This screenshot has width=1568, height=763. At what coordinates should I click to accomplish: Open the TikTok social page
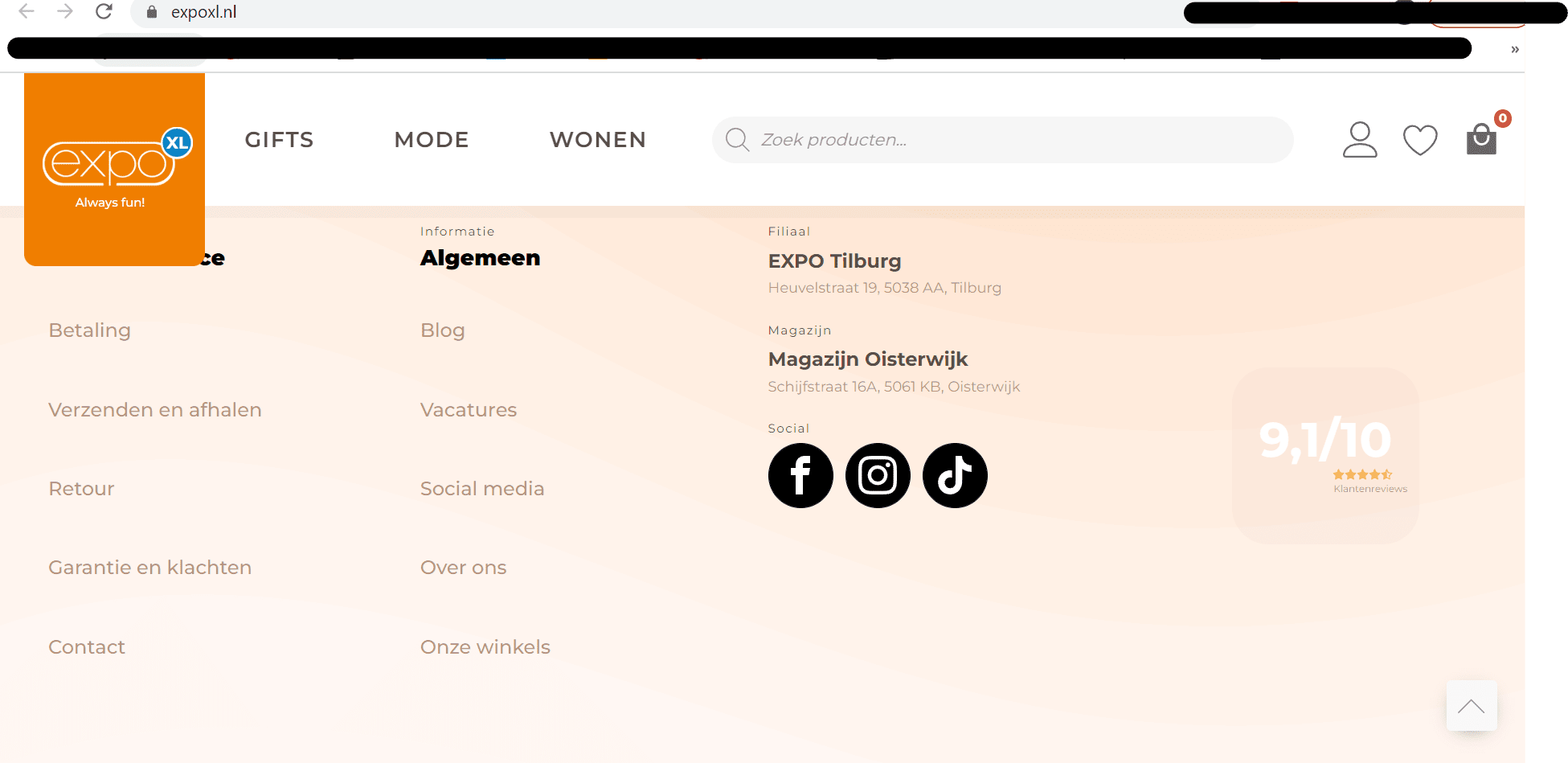coord(954,475)
